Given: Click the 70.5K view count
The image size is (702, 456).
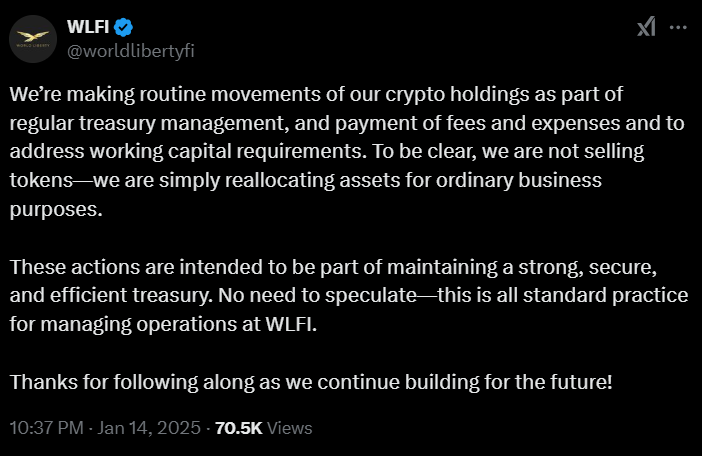Looking at the screenshot, I should click(238, 428).
